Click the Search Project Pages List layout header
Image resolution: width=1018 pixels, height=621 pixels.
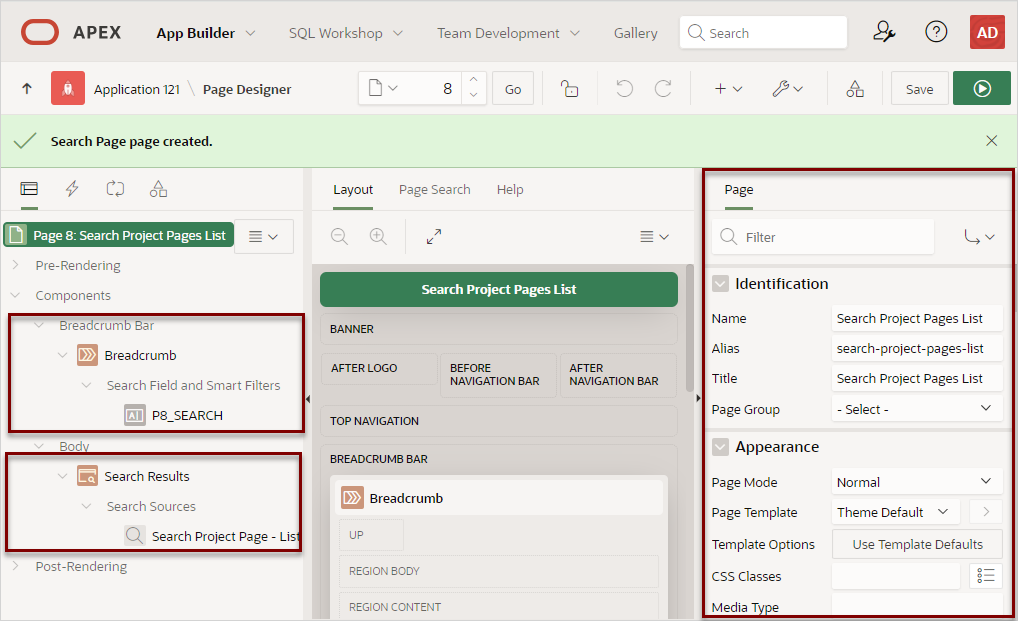pyautogui.click(x=498, y=289)
